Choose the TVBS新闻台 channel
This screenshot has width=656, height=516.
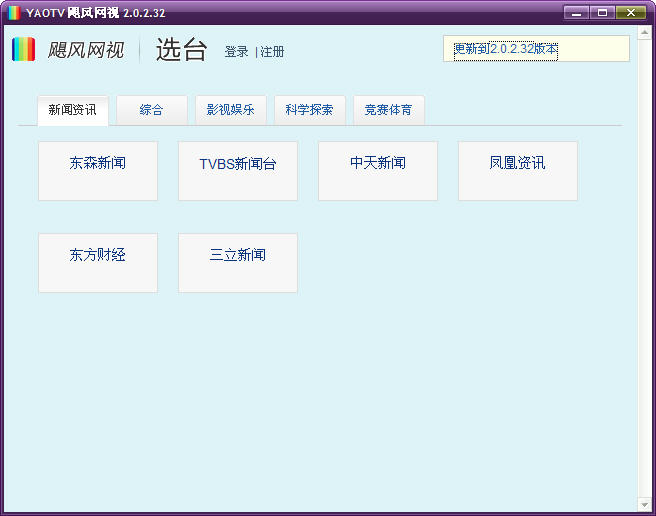238,171
